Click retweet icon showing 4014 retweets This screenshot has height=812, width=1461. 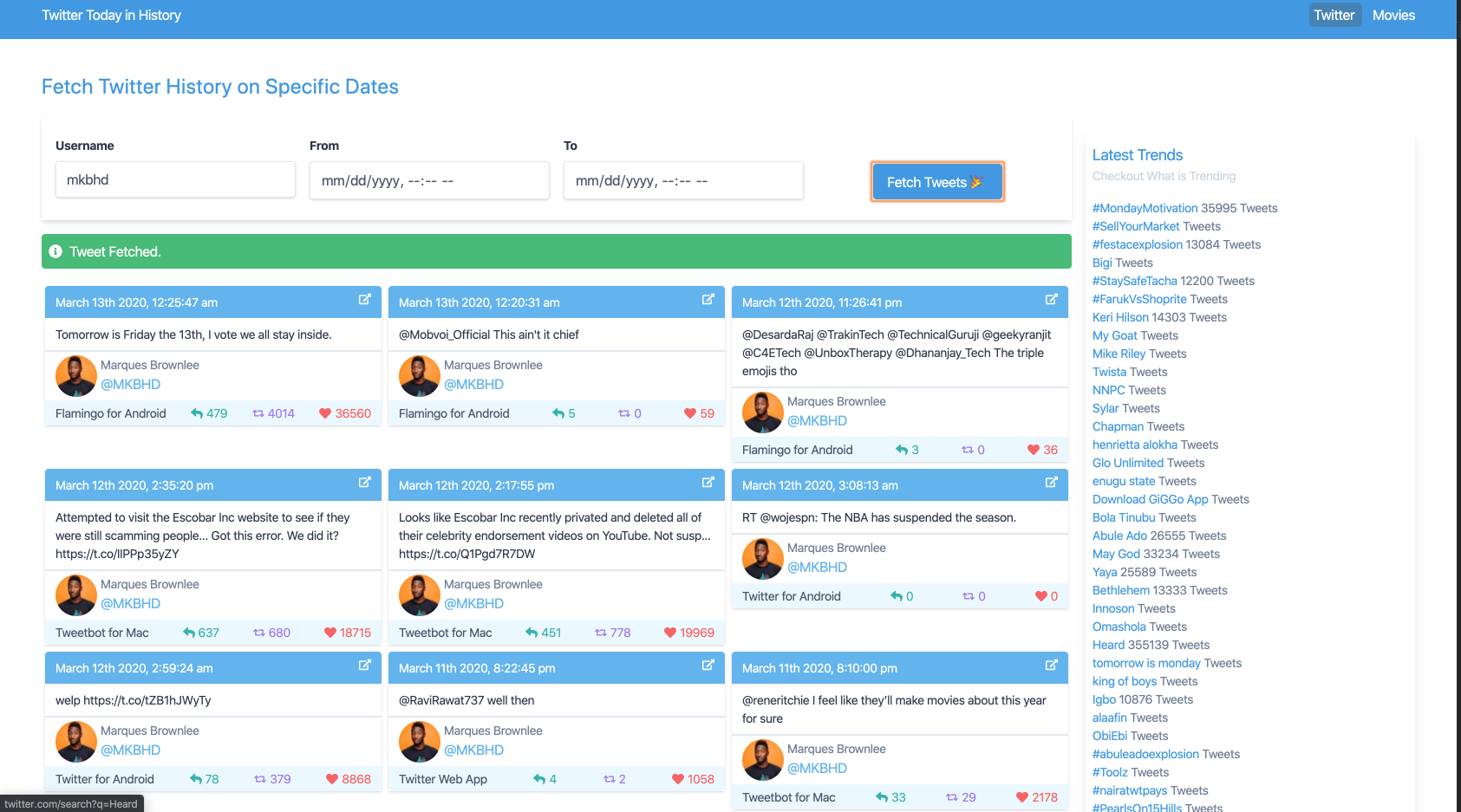(258, 413)
